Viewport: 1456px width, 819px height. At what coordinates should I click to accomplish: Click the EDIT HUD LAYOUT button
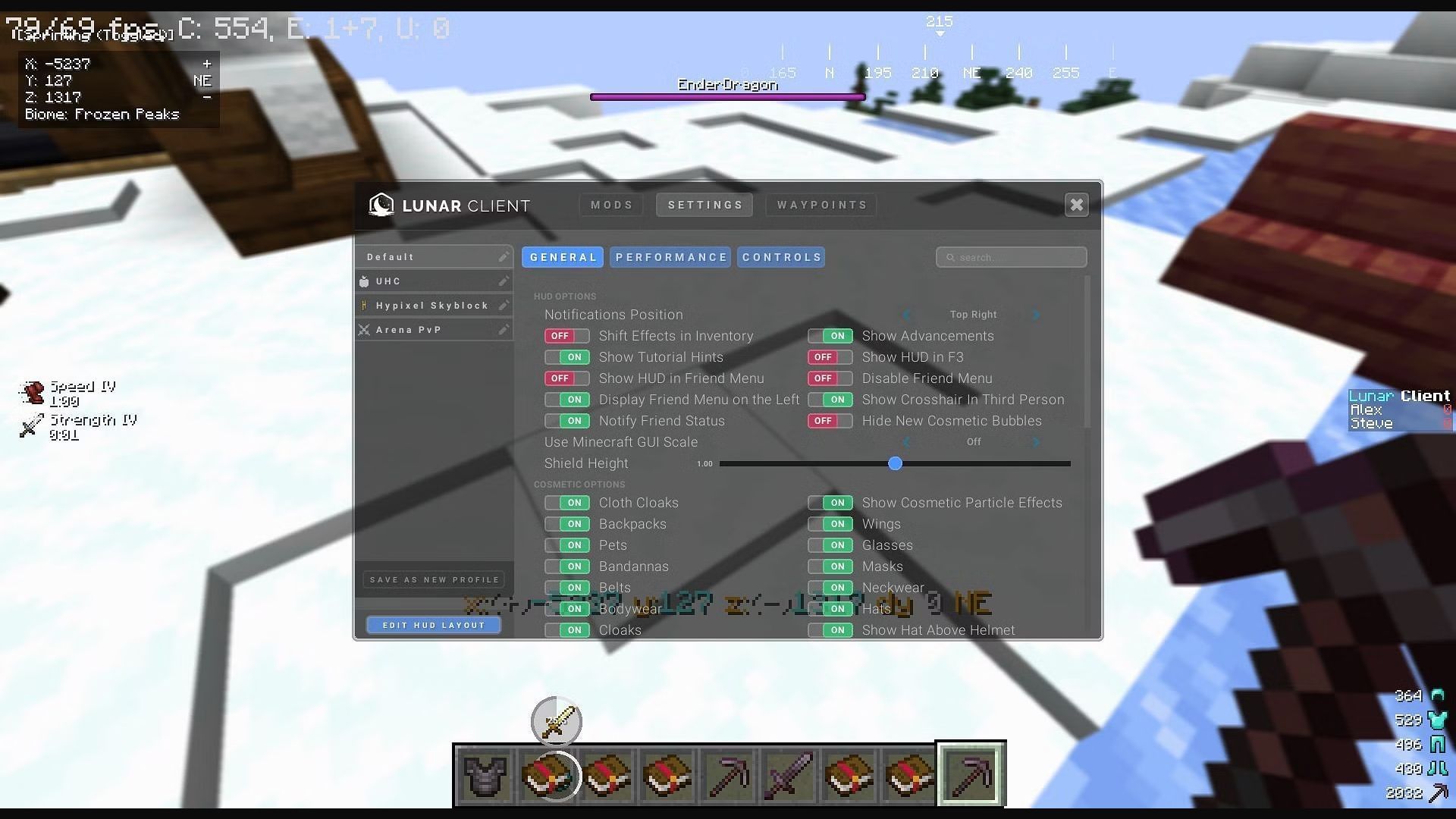(x=434, y=625)
